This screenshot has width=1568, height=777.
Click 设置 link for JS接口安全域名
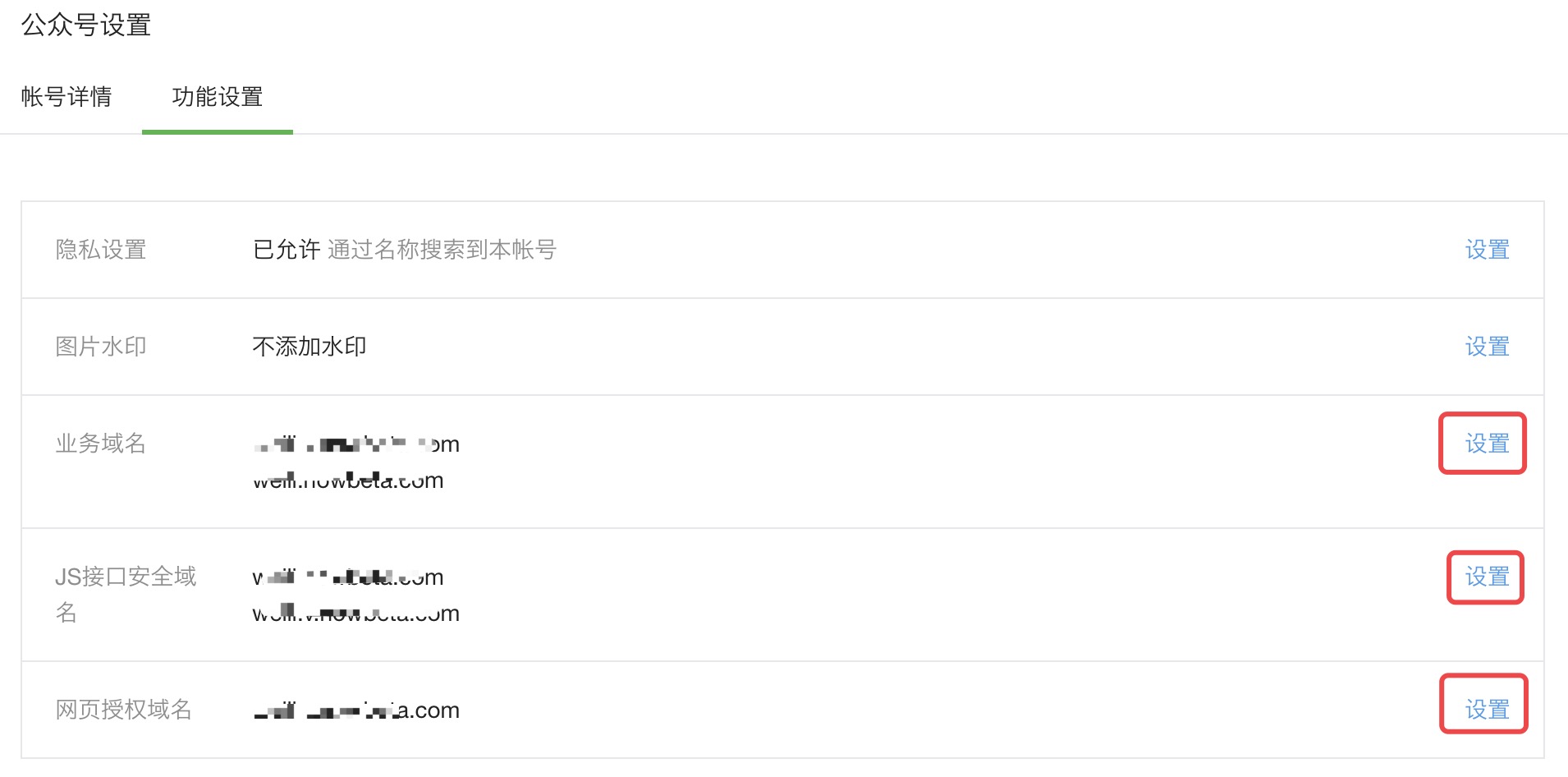[x=1487, y=577]
